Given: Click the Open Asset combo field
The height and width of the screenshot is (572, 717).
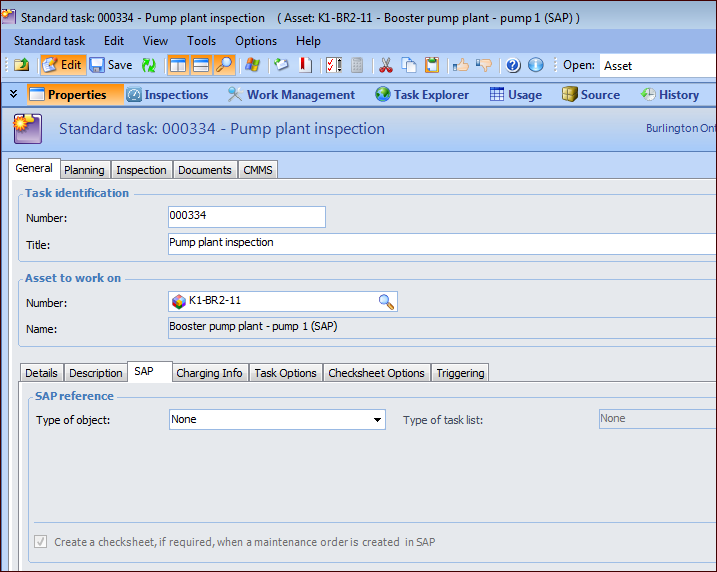Looking at the screenshot, I should 658,66.
